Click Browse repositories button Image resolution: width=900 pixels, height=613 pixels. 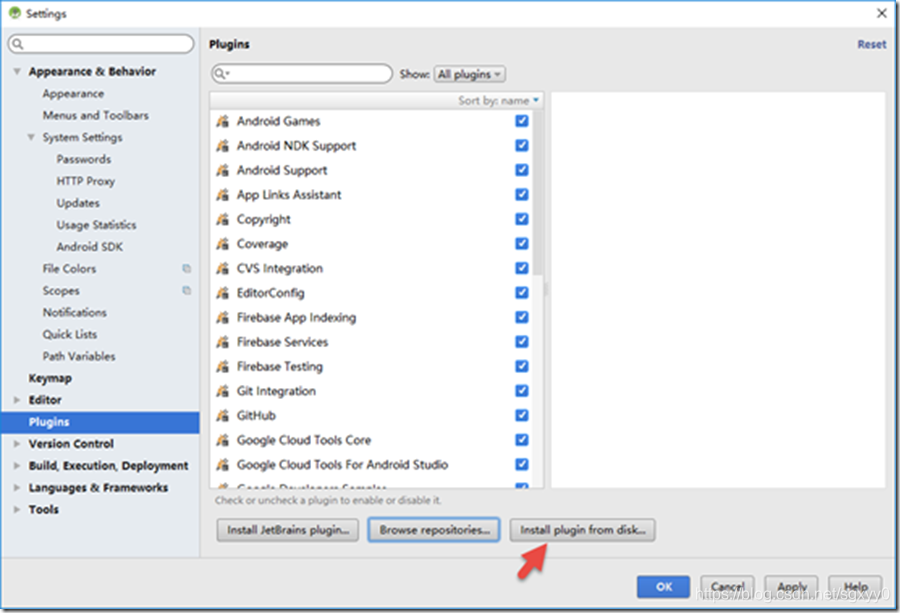tap(434, 530)
